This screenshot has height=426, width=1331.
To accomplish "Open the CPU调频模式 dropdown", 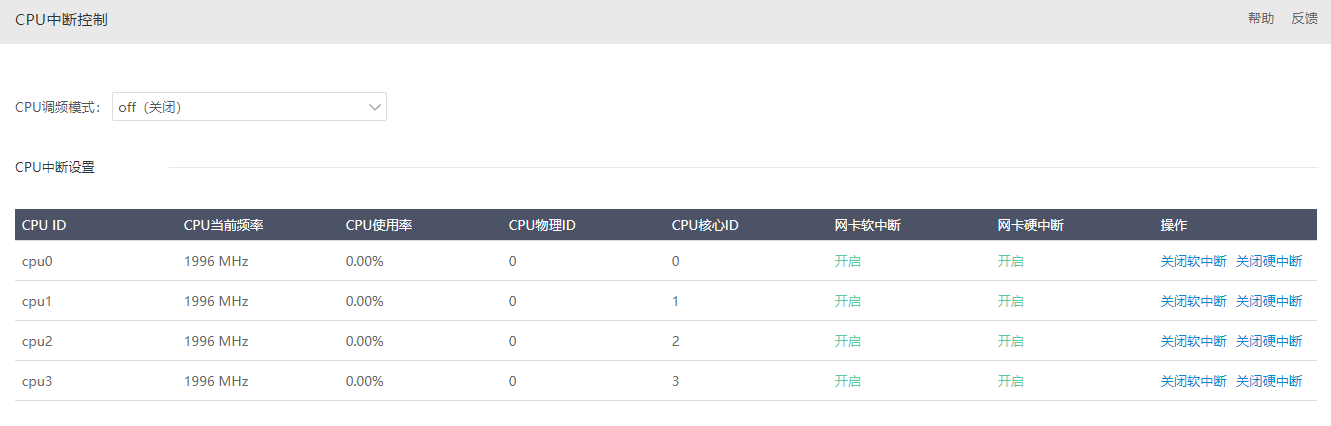I will tap(249, 107).
